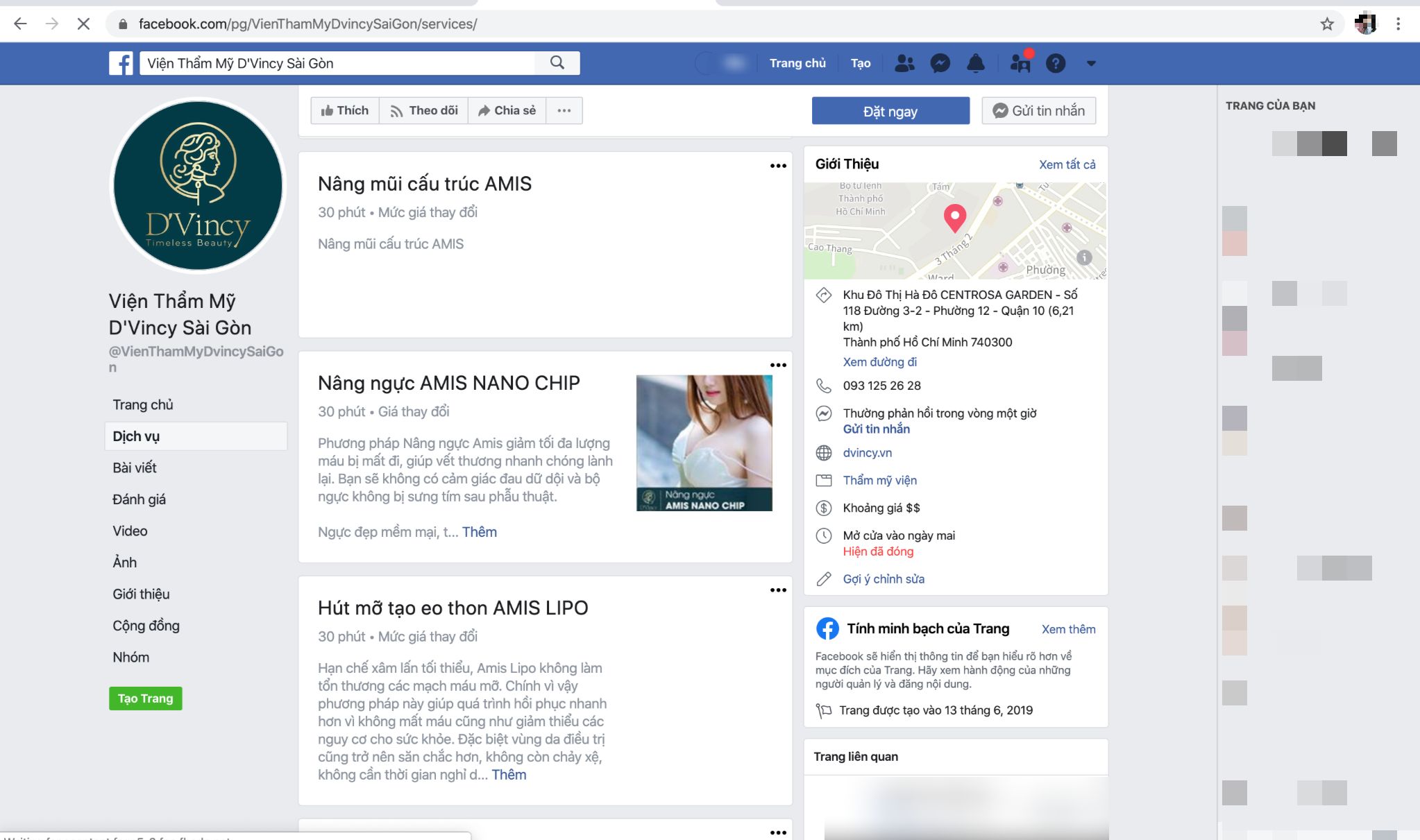Click Trang chủ in top navigation
This screenshot has height=840, width=1420.
[x=797, y=63]
